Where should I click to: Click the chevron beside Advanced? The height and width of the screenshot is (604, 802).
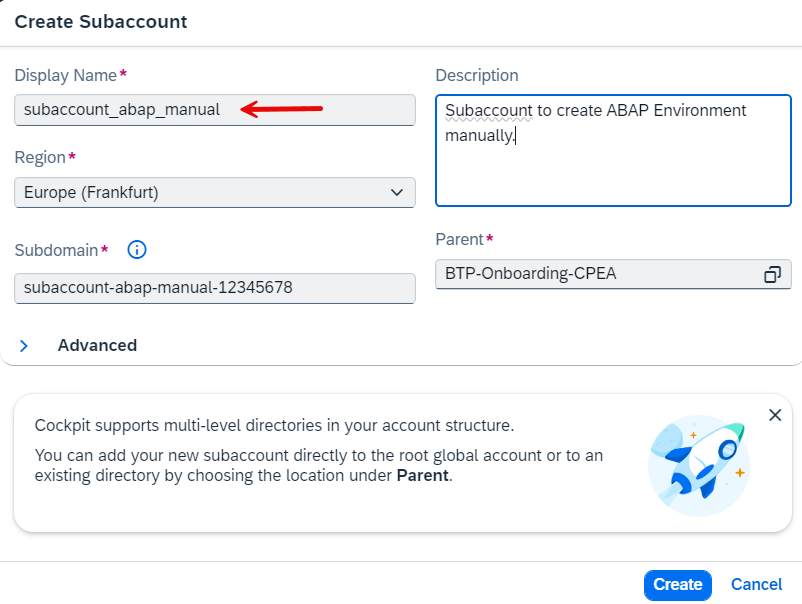[x=24, y=345]
